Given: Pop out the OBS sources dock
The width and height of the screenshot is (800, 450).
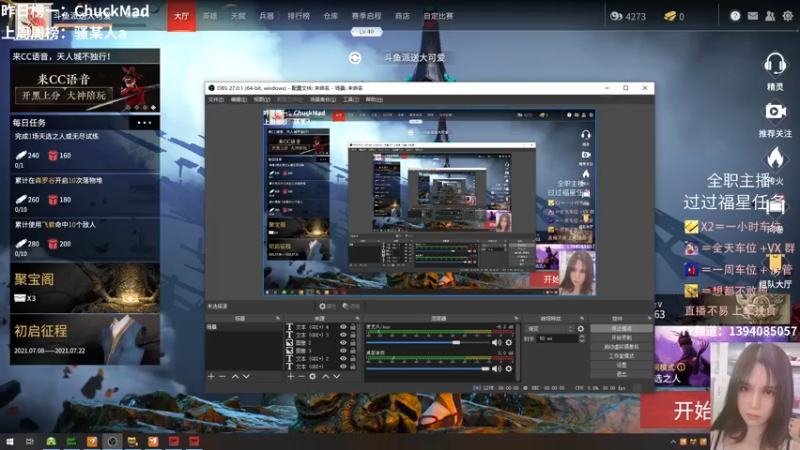Looking at the screenshot, I should click(357, 318).
